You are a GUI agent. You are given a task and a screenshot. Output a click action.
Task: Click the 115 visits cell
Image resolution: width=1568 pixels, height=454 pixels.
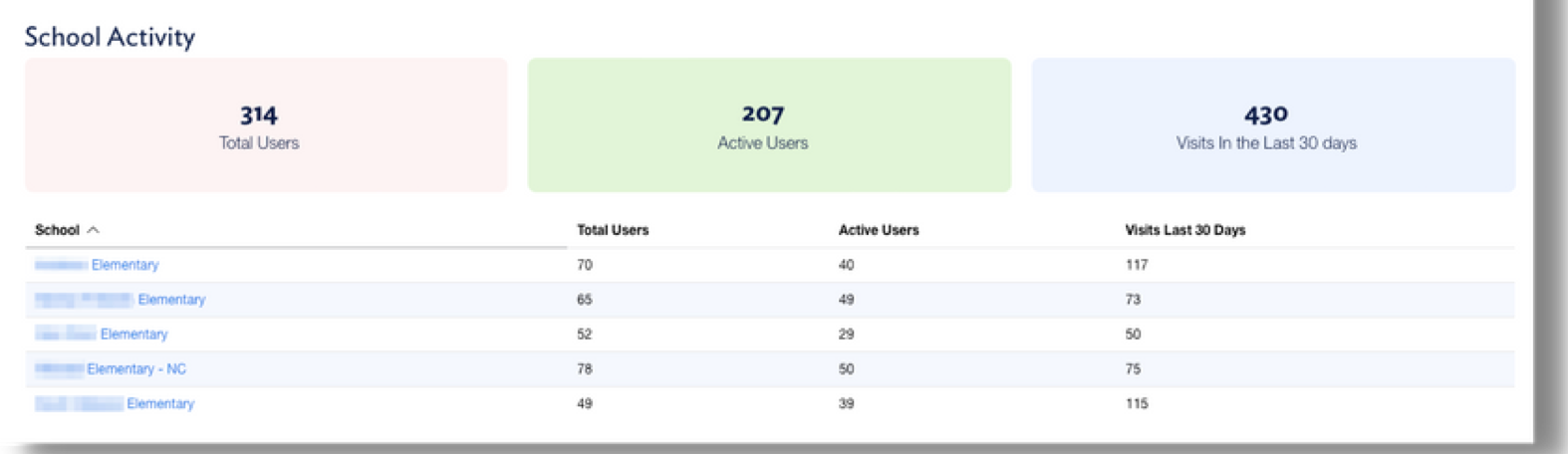coord(1136,404)
